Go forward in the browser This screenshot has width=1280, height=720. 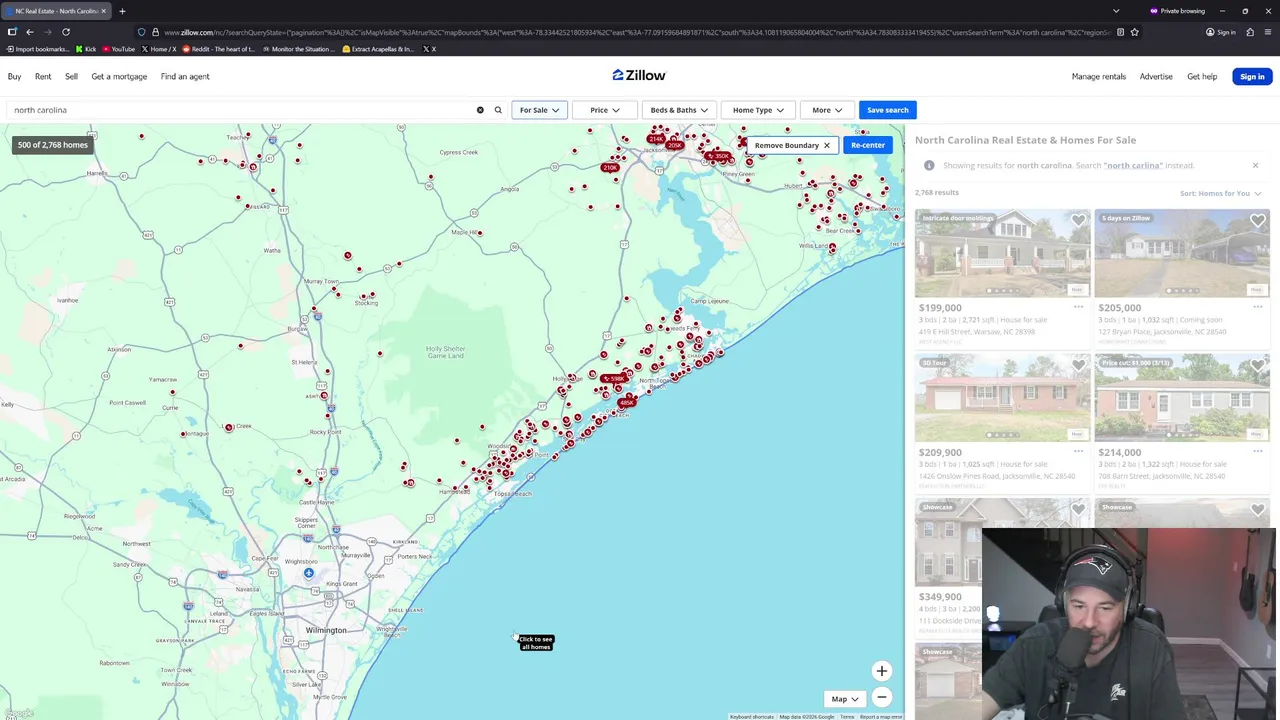click(x=47, y=32)
